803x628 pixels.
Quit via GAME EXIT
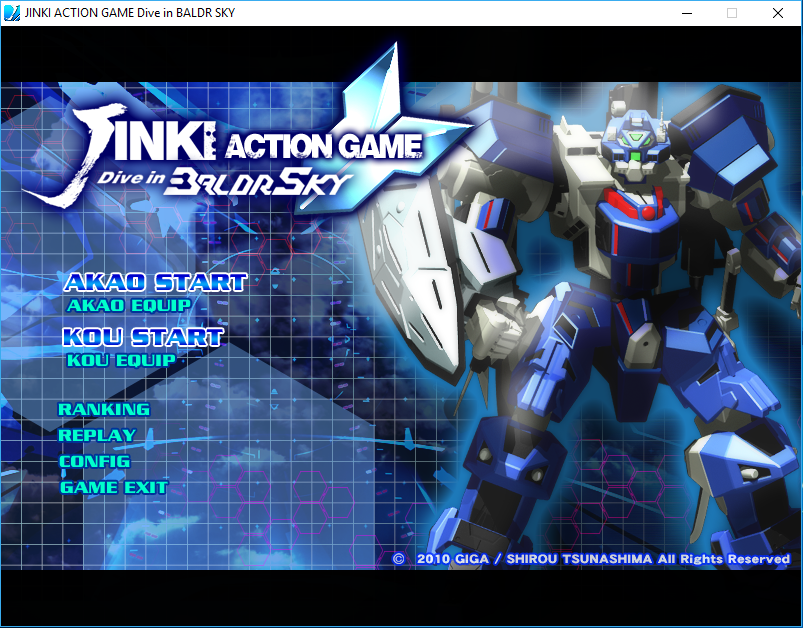(114, 487)
